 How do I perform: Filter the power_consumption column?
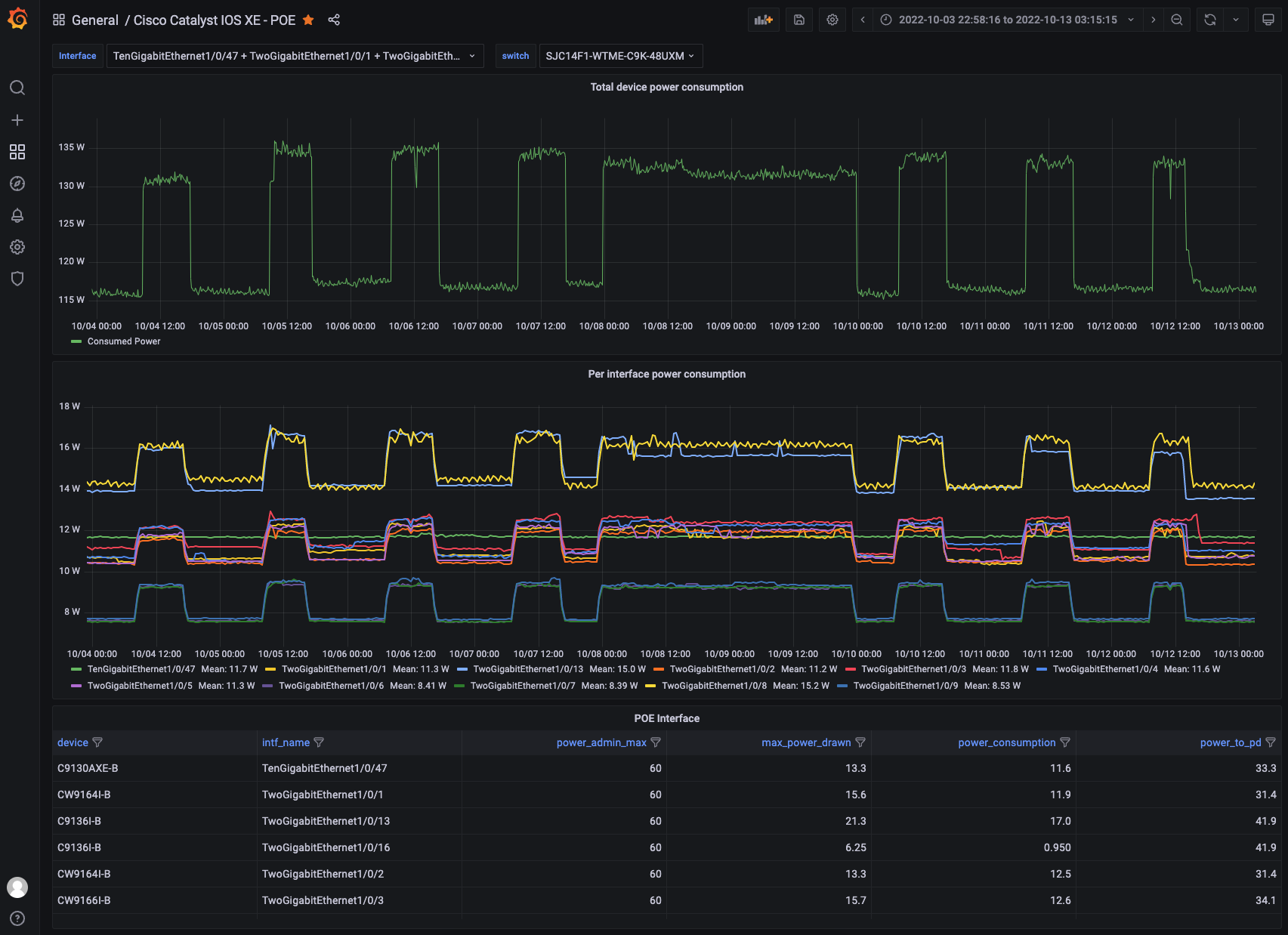point(1065,742)
